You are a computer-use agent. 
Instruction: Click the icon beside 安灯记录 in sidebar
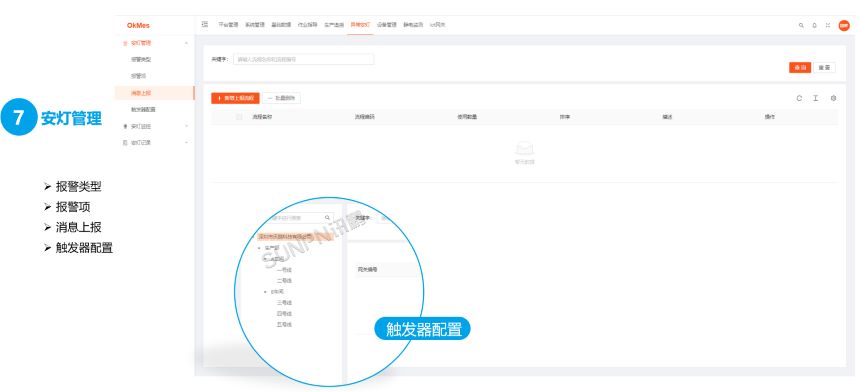click(126, 143)
